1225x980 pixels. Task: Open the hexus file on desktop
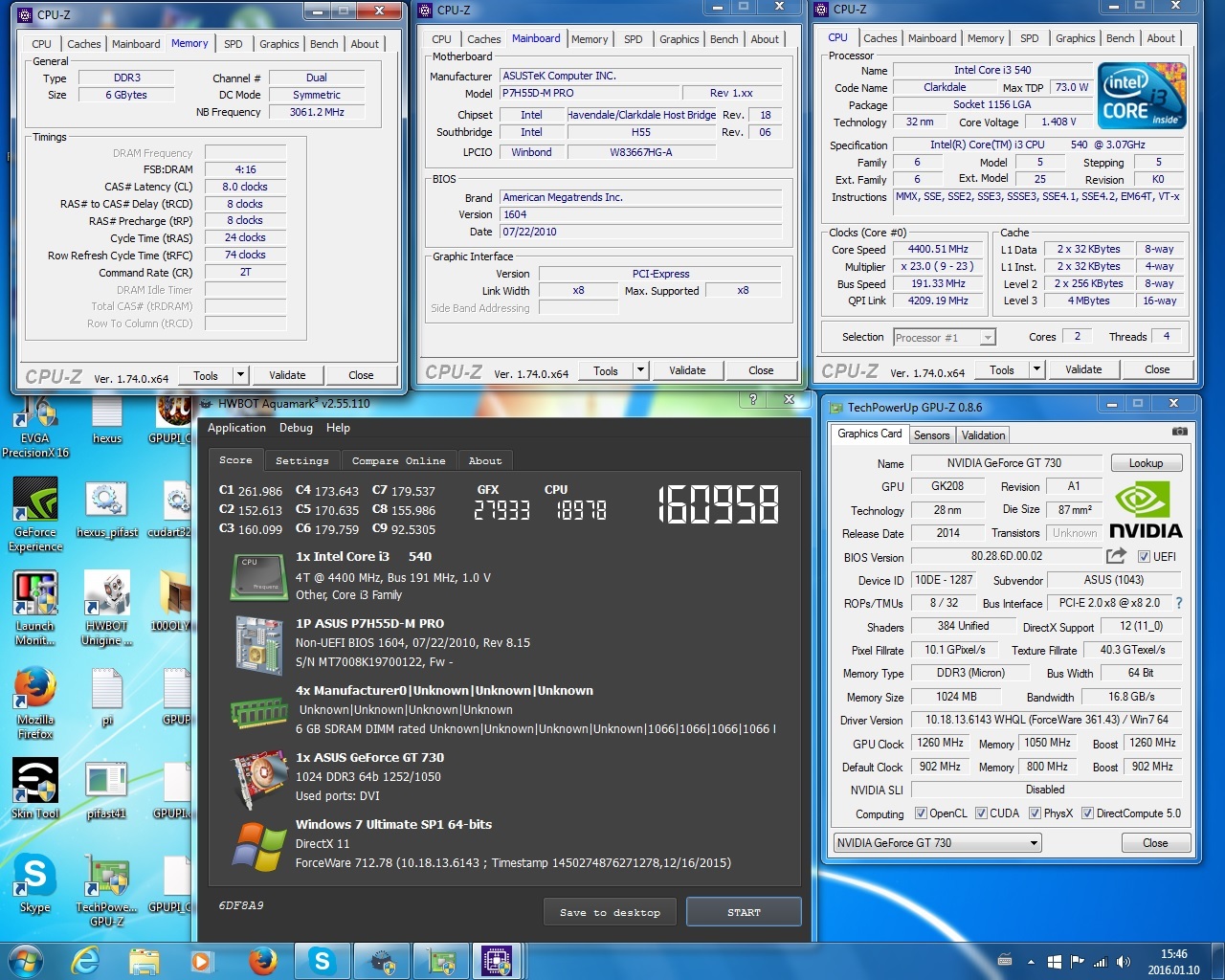(x=107, y=420)
